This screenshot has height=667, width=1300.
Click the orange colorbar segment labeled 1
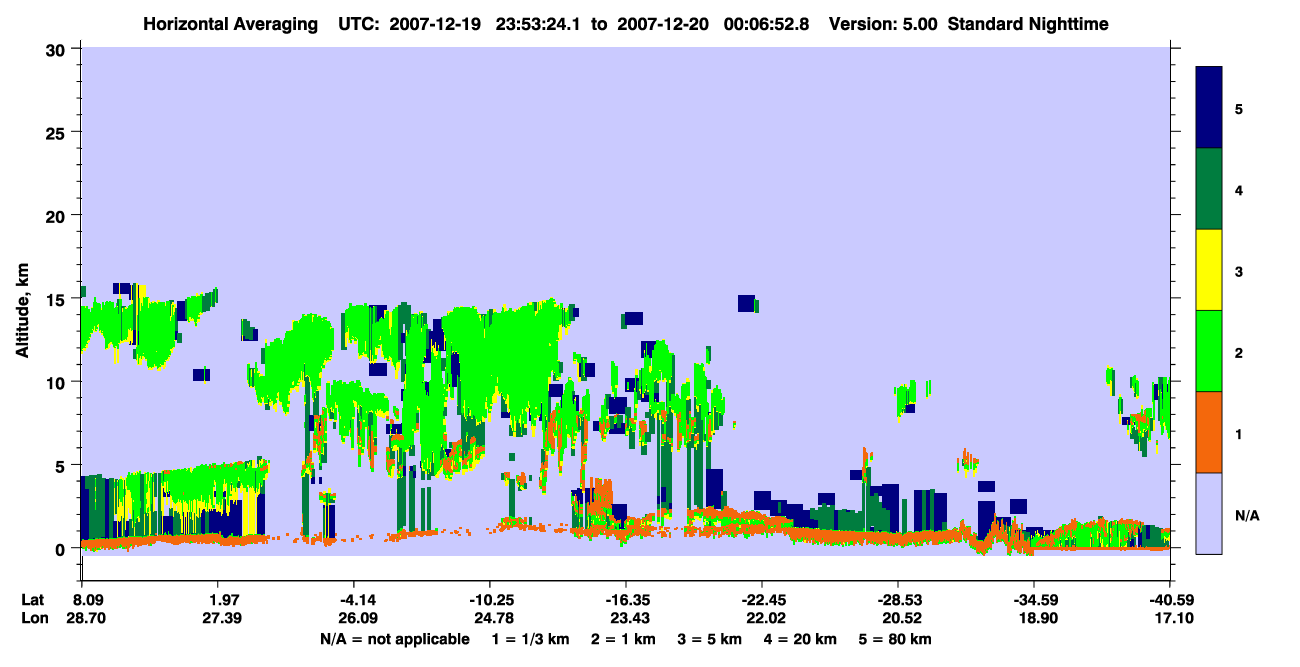click(x=1209, y=432)
